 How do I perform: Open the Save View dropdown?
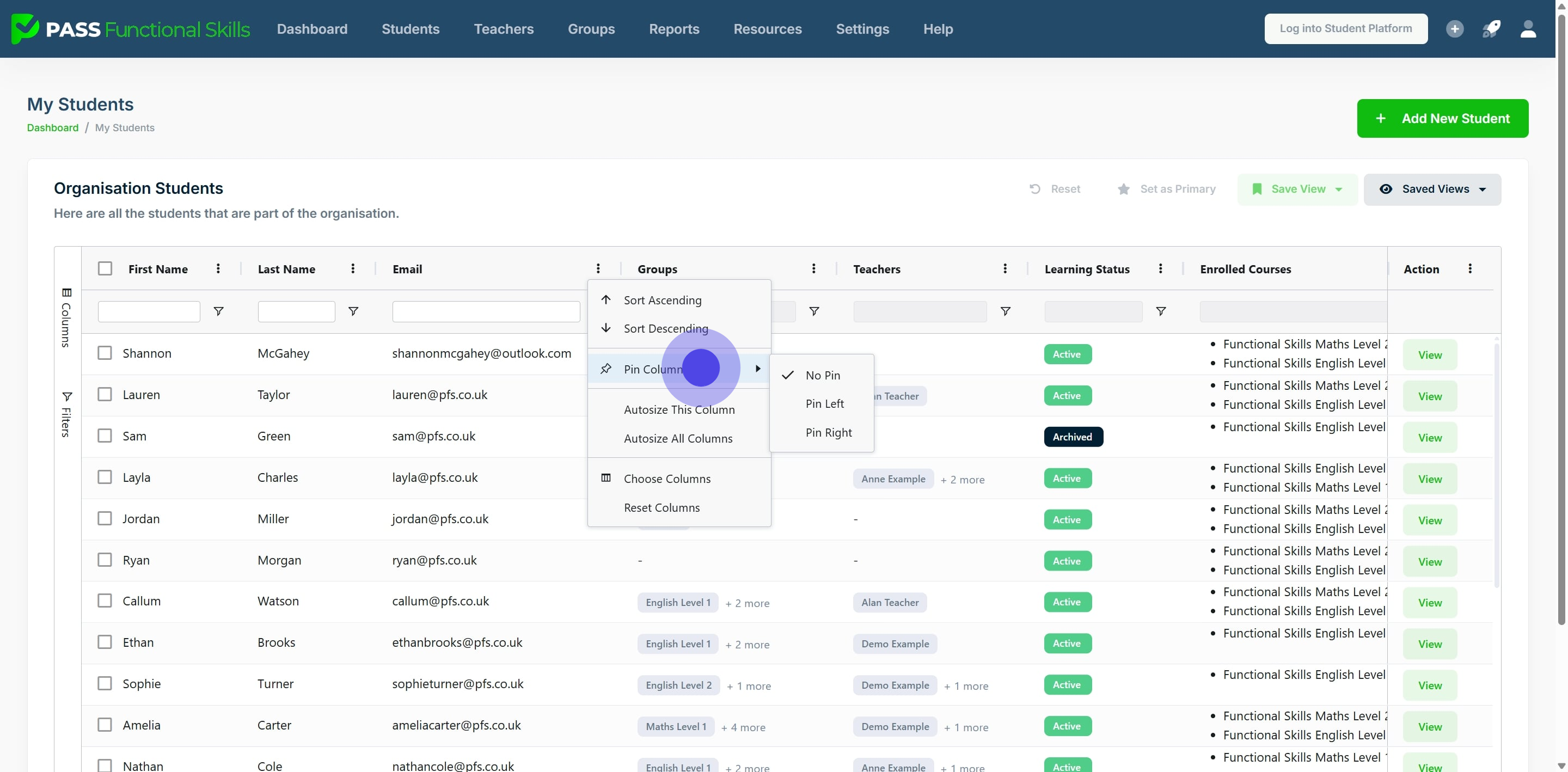(1297, 189)
